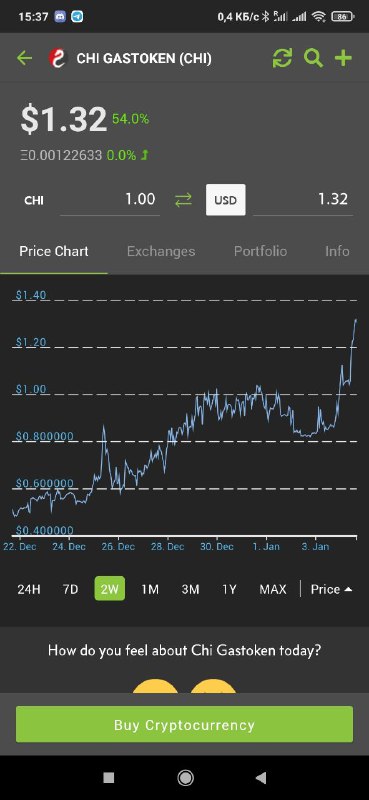
Task: Open search with magnifier icon
Action: pyautogui.click(x=313, y=58)
